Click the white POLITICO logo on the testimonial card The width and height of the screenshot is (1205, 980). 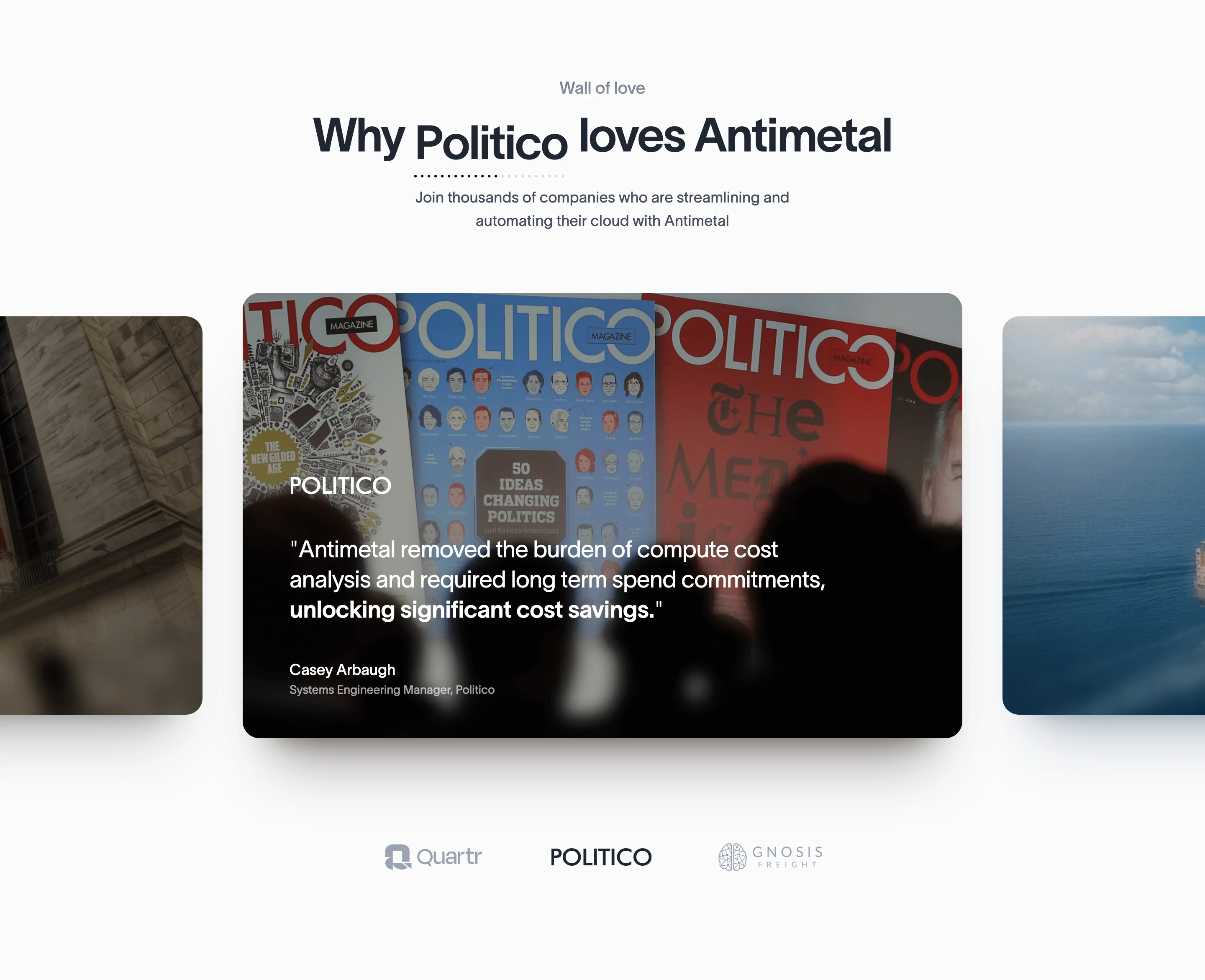pyautogui.click(x=340, y=485)
